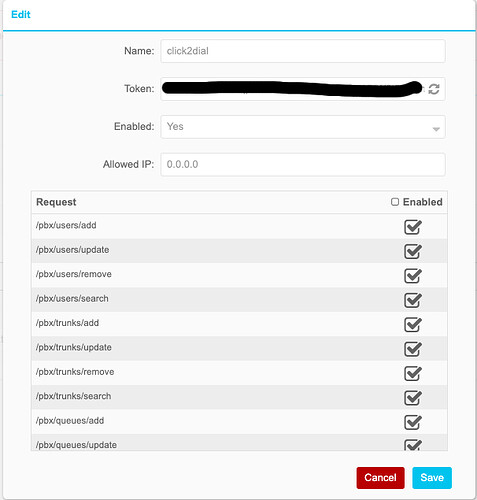Viewport: 477px width, 500px height.
Task: Uncheck /pbx/trunks/remove permission
Action: (x=413, y=373)
